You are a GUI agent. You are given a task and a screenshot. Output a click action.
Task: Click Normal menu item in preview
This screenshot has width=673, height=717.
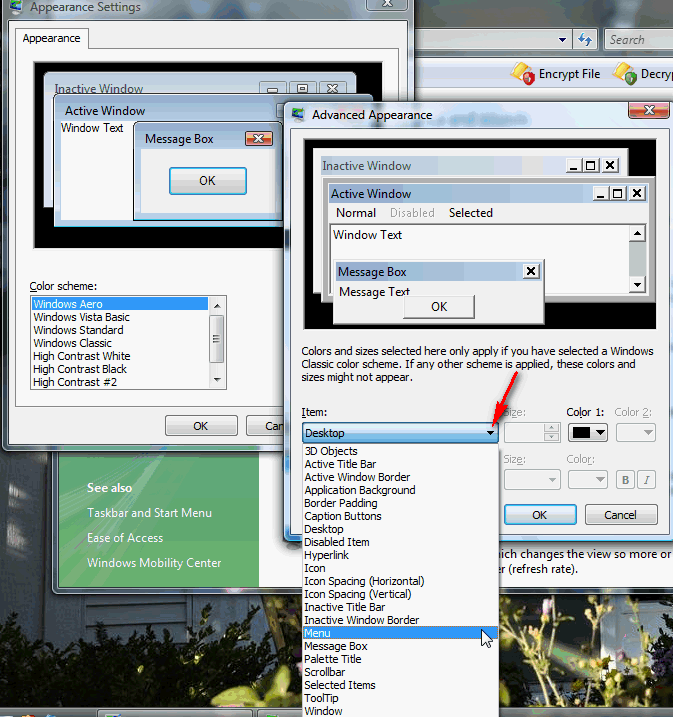(x=356, y=213)
